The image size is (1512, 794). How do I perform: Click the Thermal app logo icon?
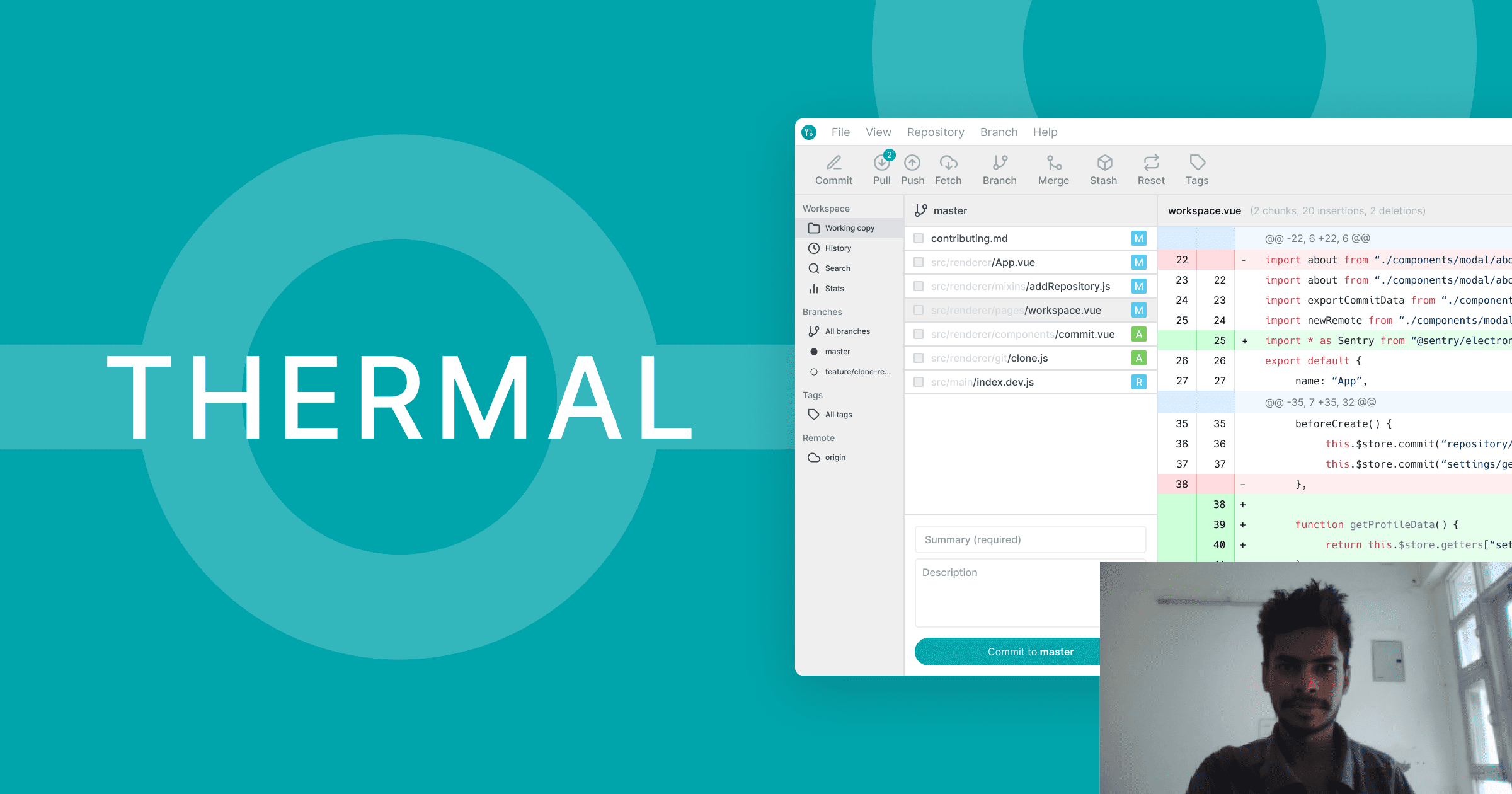(809, 132)
